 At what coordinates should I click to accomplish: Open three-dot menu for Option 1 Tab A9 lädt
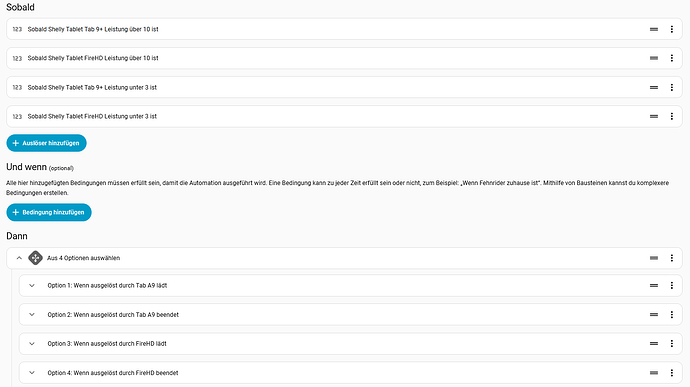tap(672, 285)
